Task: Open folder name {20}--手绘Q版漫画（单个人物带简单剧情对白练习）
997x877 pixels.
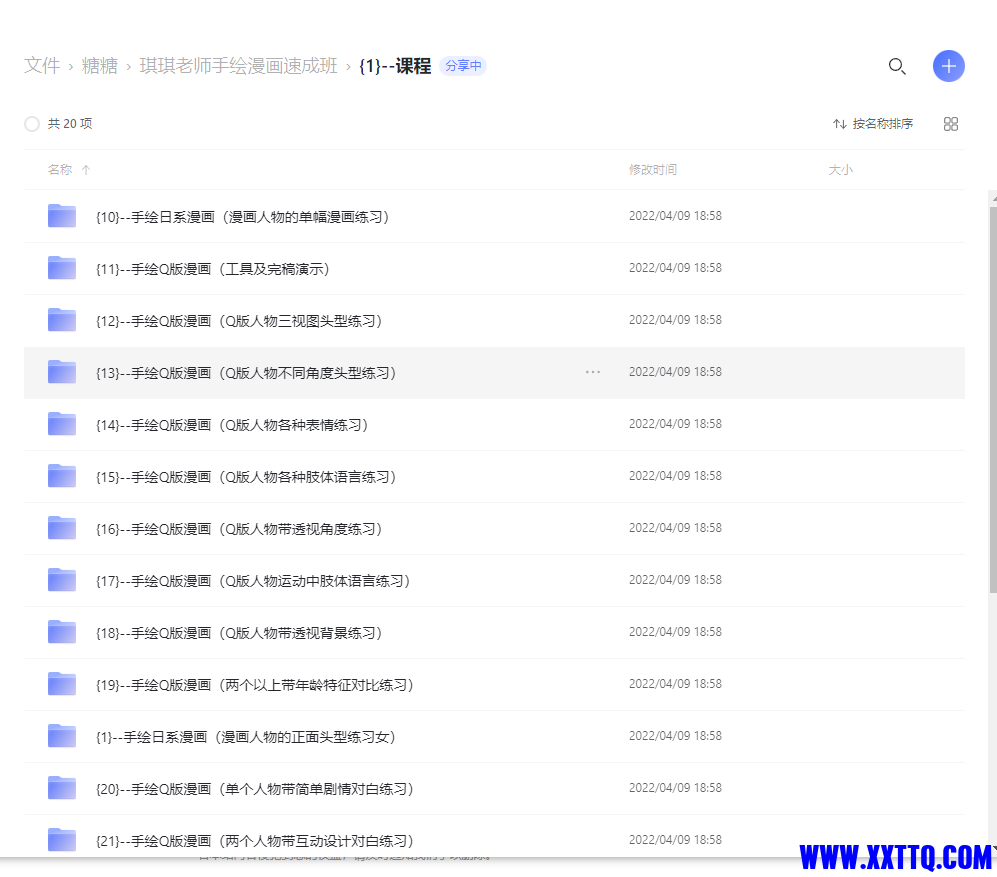Action: pyautogui.click(x=255, y=789)
